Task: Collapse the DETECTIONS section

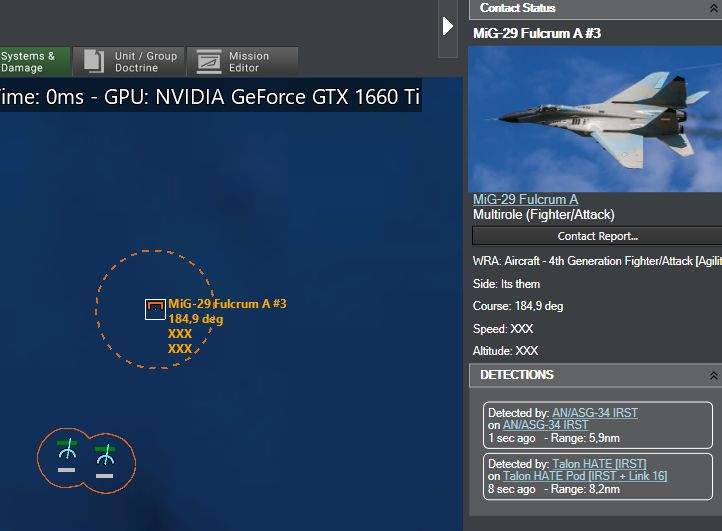Action: 713,375
